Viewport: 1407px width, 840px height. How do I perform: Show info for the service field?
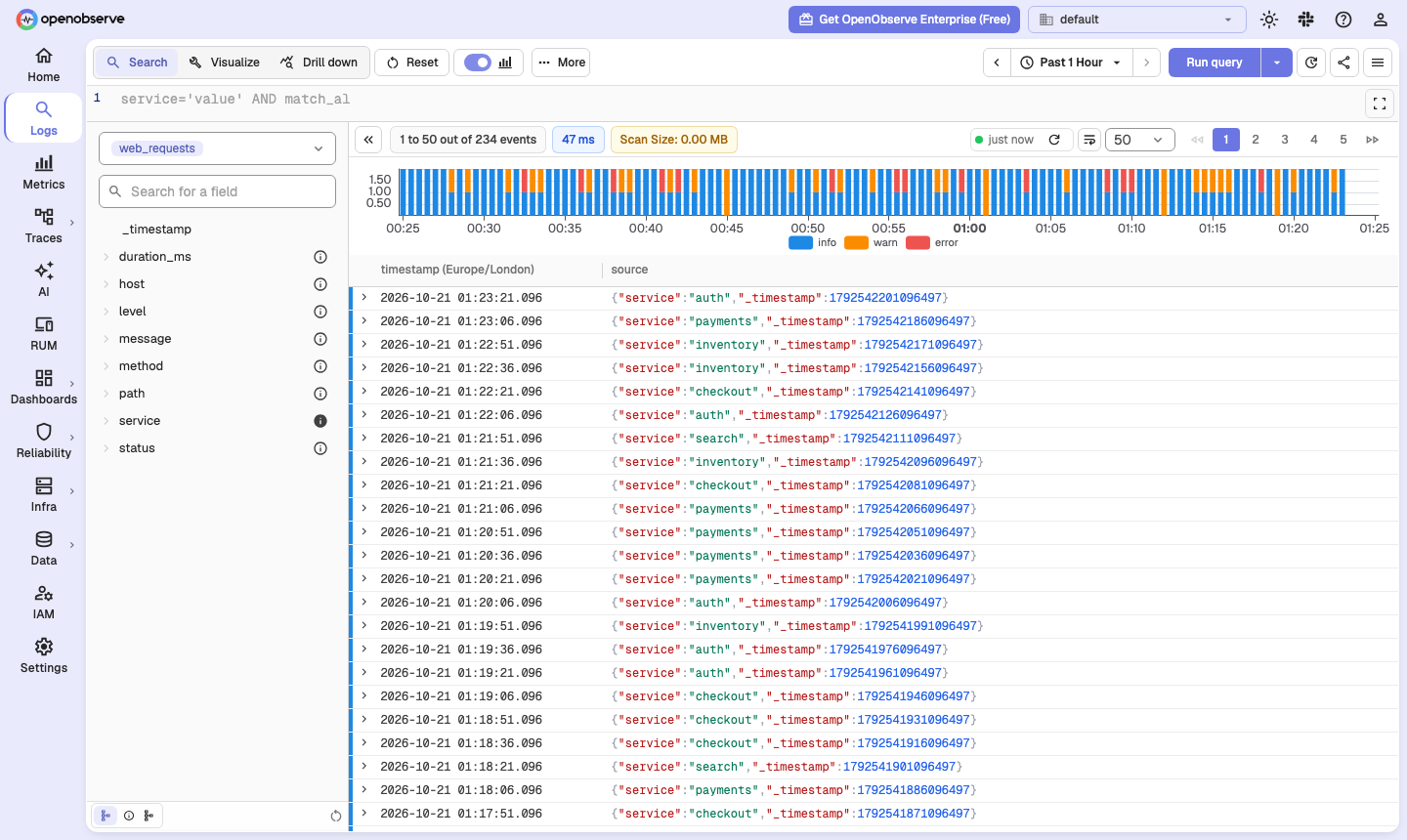320,421
